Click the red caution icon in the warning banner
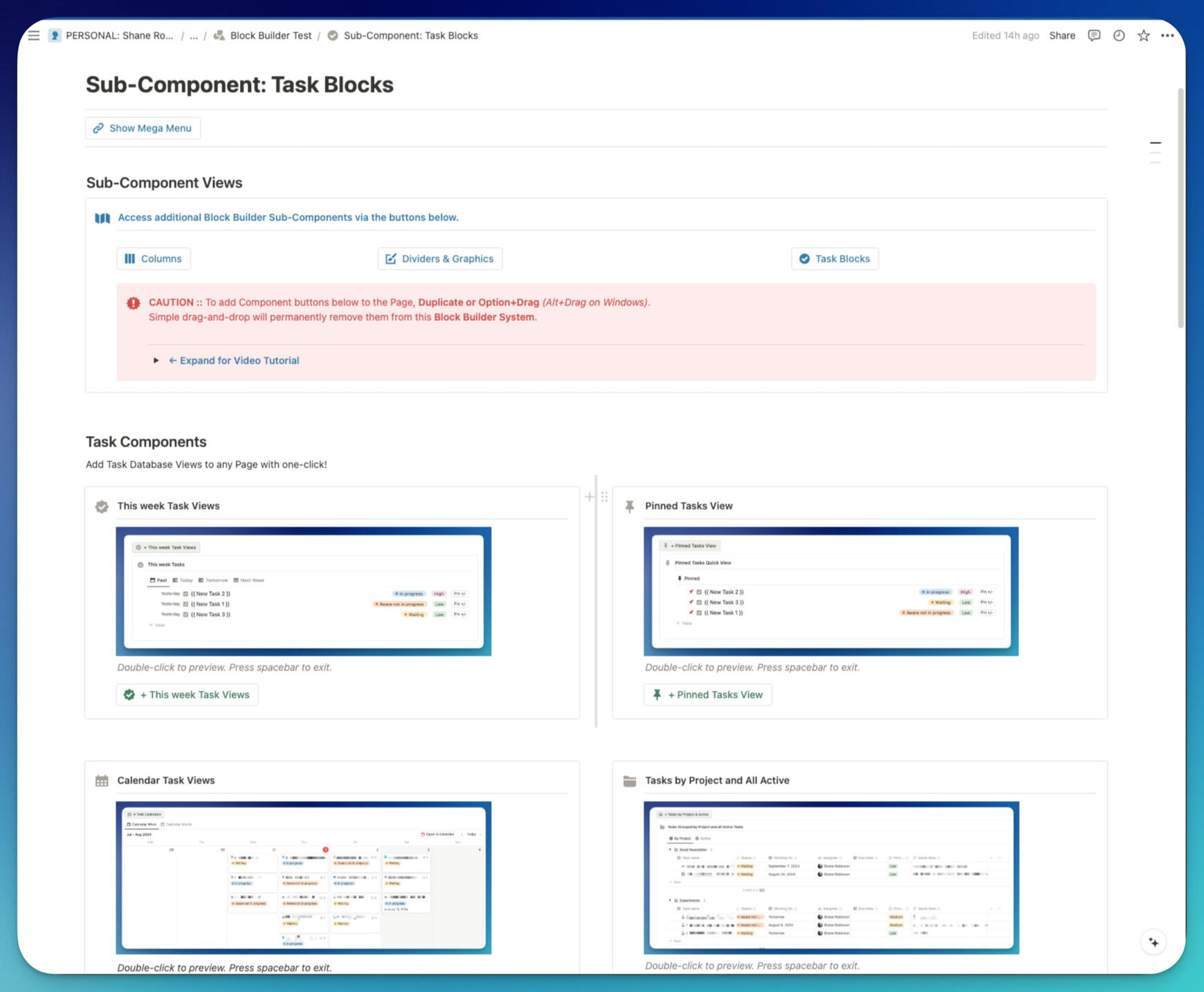Image resolution: width=1204 pixels, height=992 pixels. coord(134,302)
